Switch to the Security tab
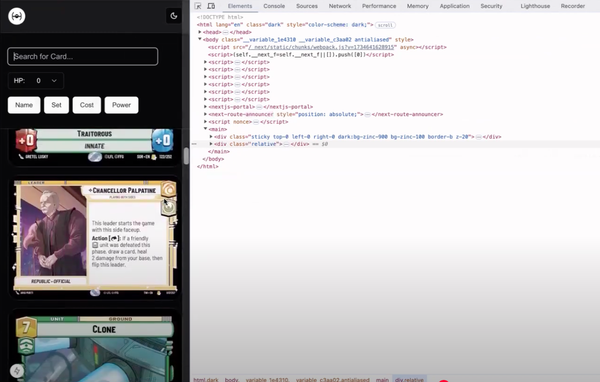 pyautogui.click(x=491, y=6)
